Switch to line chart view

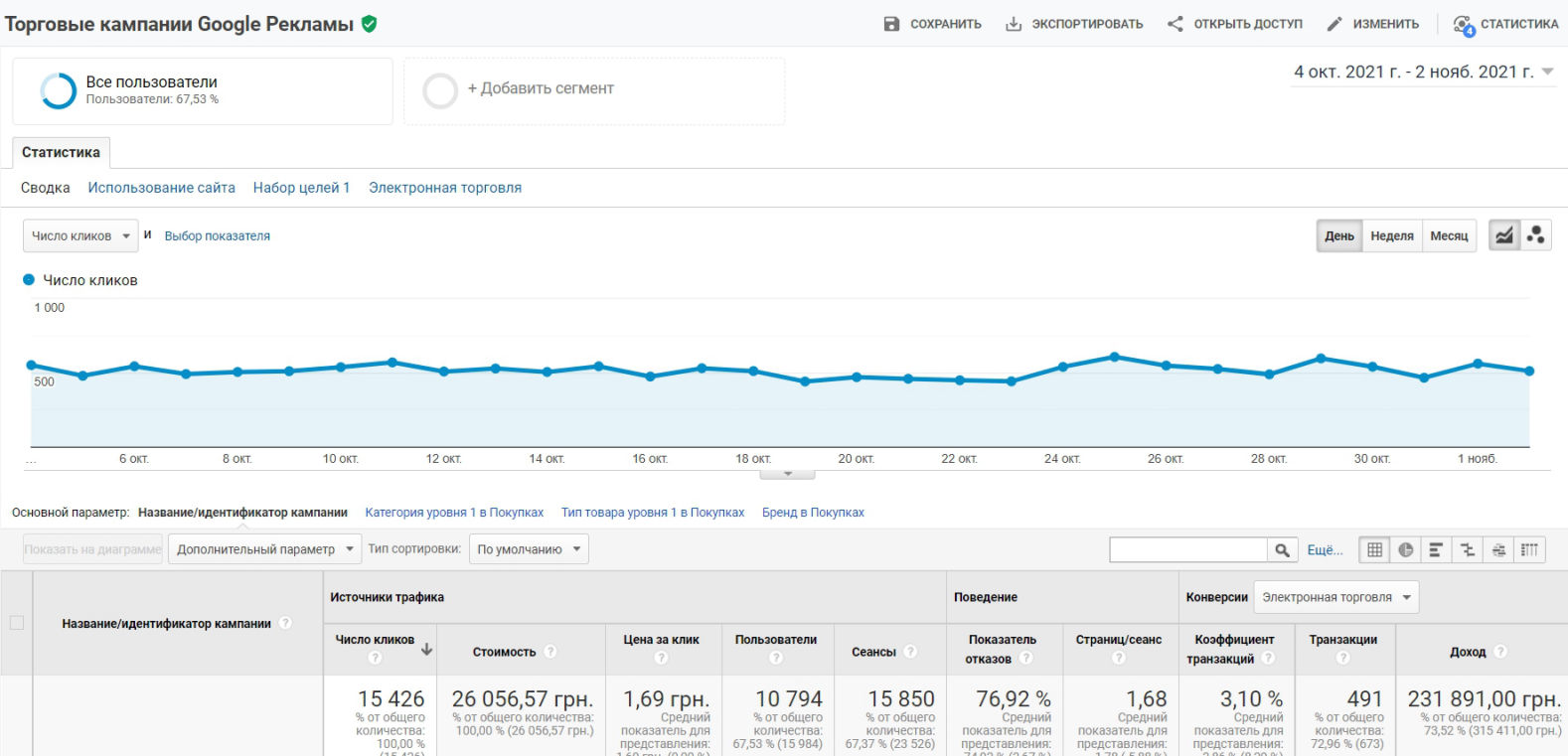click(1504, 235)
